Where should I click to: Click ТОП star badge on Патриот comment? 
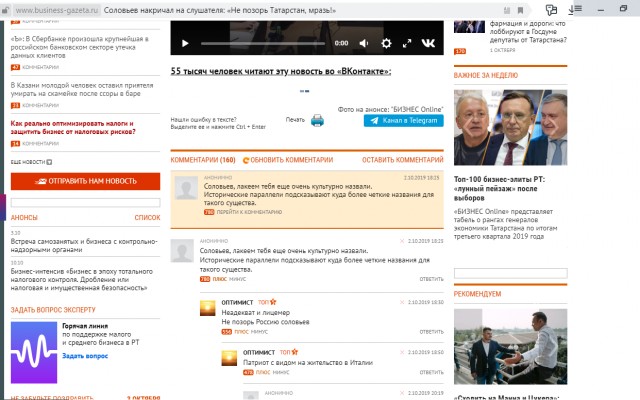tap(289, 352)
